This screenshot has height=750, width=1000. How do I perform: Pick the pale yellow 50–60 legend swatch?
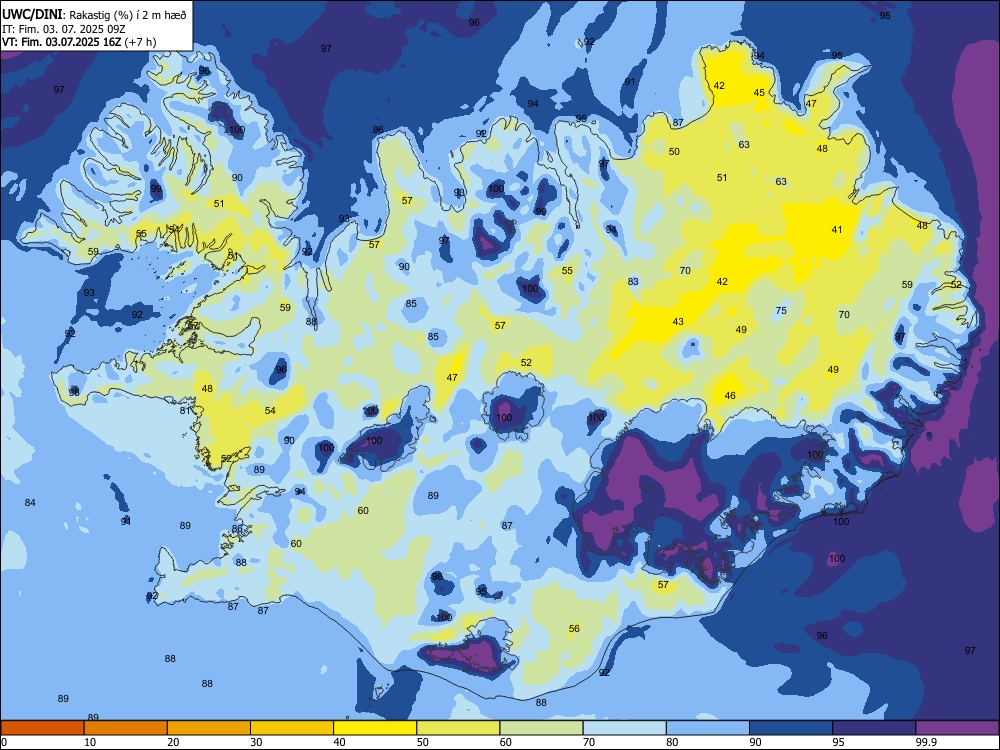tap(459, 728)
